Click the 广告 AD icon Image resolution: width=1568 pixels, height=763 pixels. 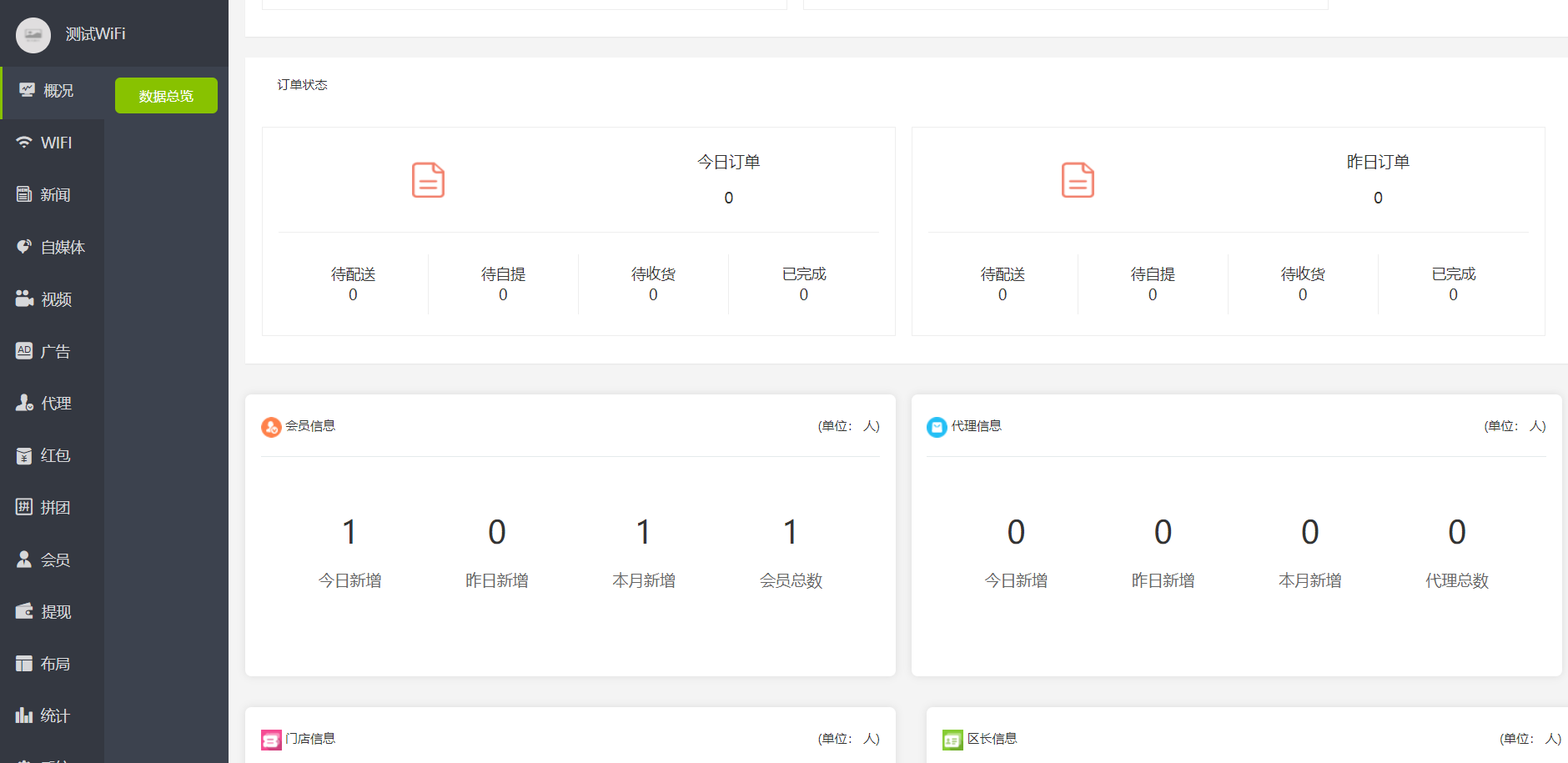[x=24, y=351]
